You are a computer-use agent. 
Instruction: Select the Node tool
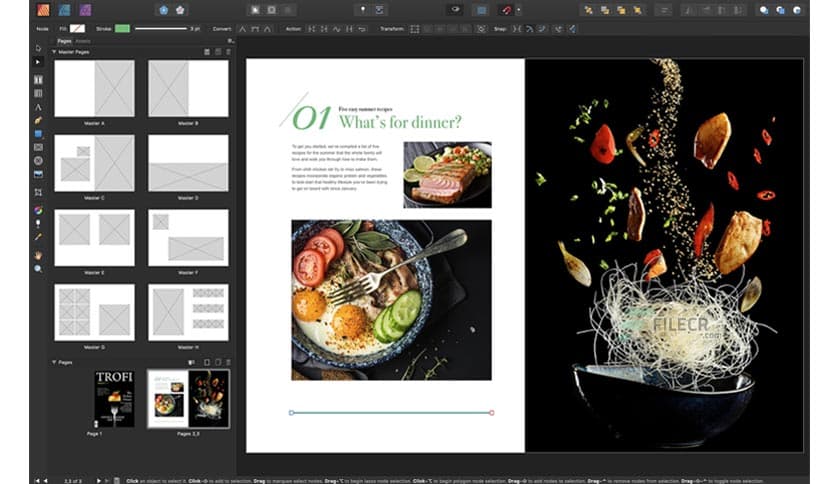(x=38, y=62)
